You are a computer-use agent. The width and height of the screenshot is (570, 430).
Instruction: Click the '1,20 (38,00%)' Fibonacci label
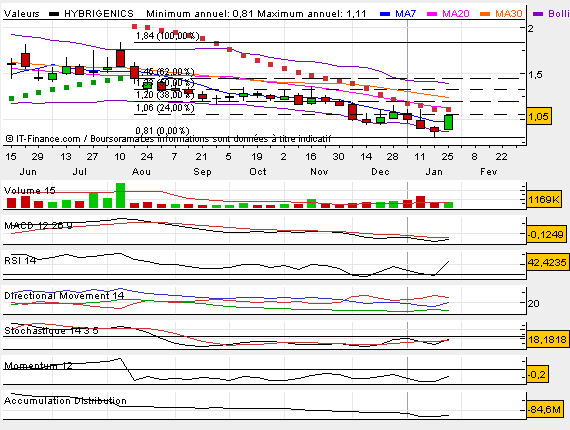pyautogui.click(x=165, y=95)
